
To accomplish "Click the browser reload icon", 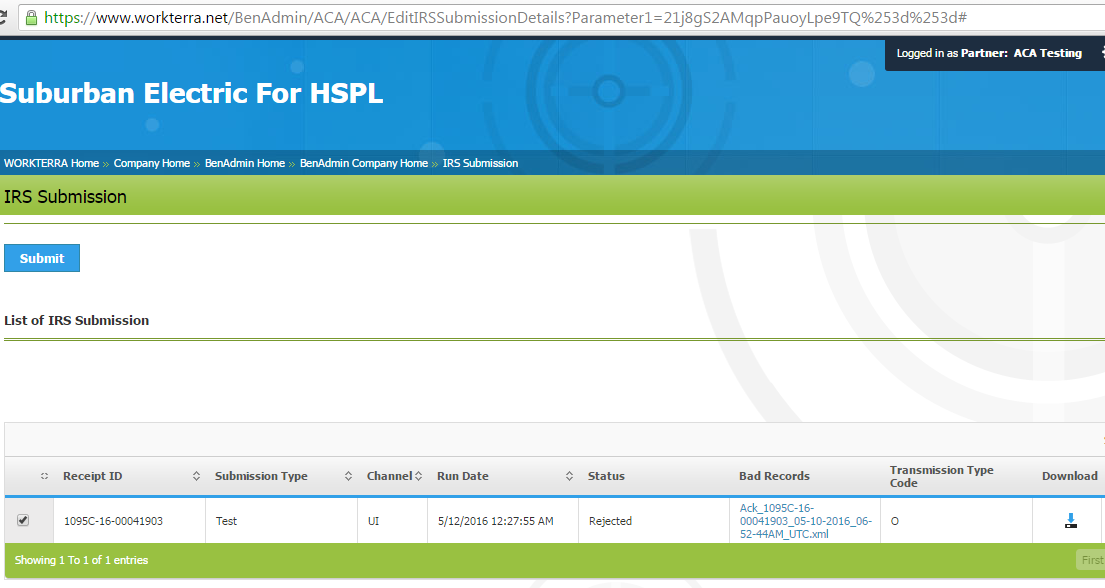I will tap(5, 18).
